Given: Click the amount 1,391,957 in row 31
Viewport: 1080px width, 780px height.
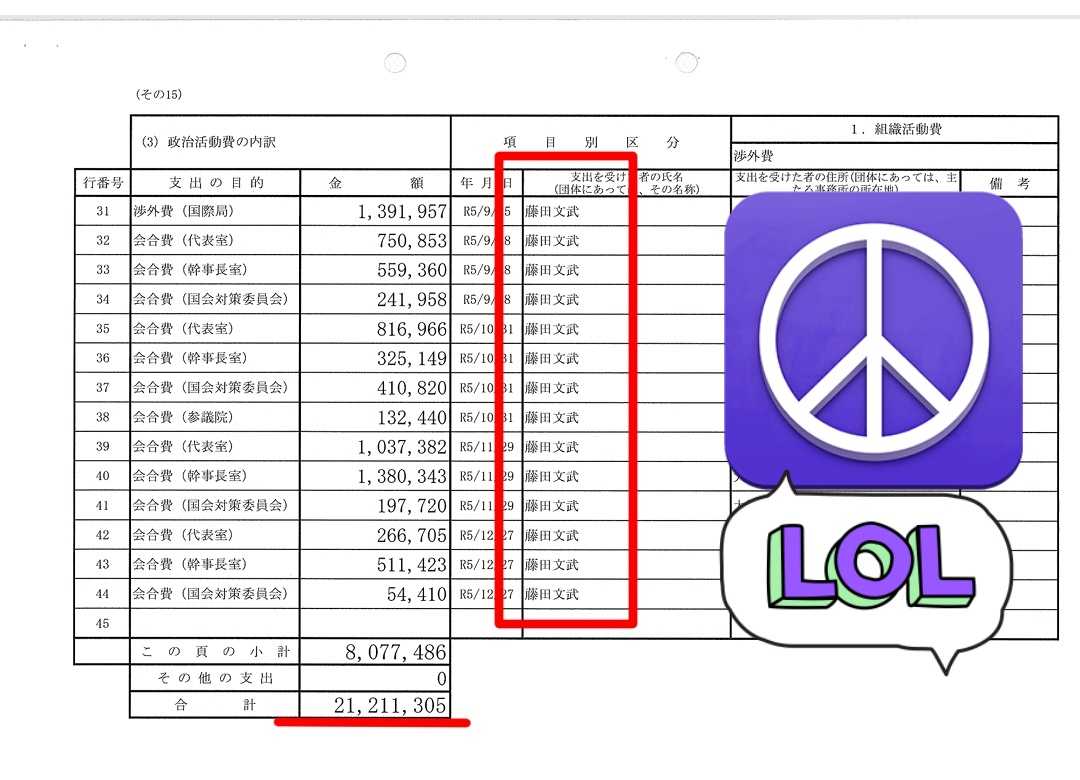Looking at the screenshot, I should [x=402, y=212].
